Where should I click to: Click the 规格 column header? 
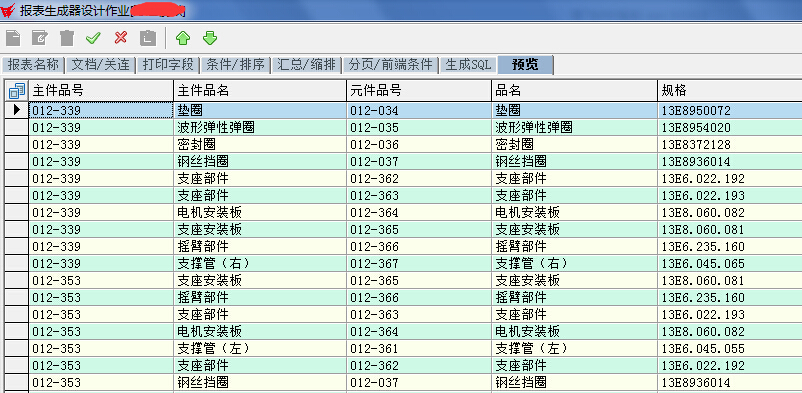coord(730,91)
